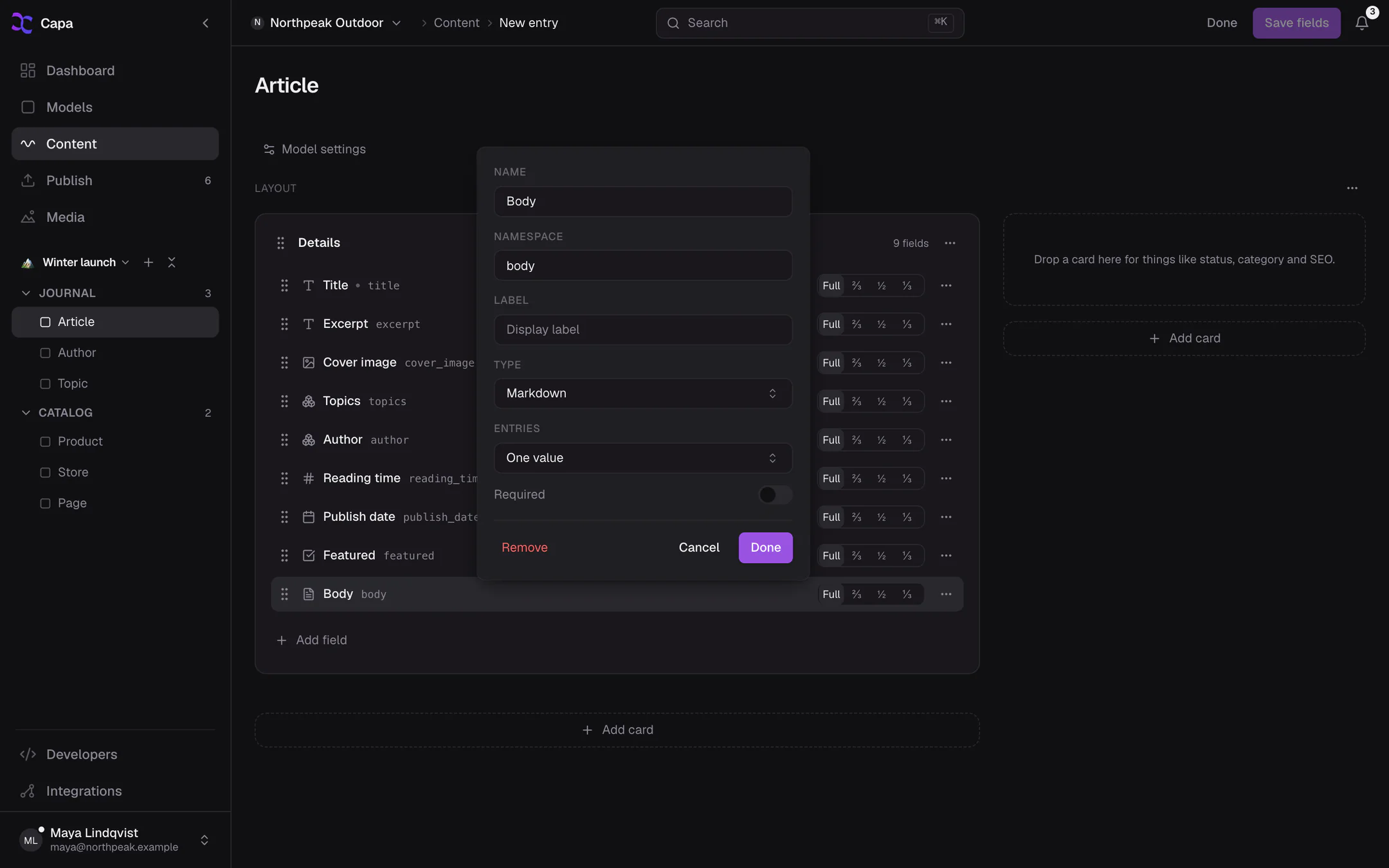Click Save fields in the top bar
The image size is (1389, 868).
click(1296, 23)
